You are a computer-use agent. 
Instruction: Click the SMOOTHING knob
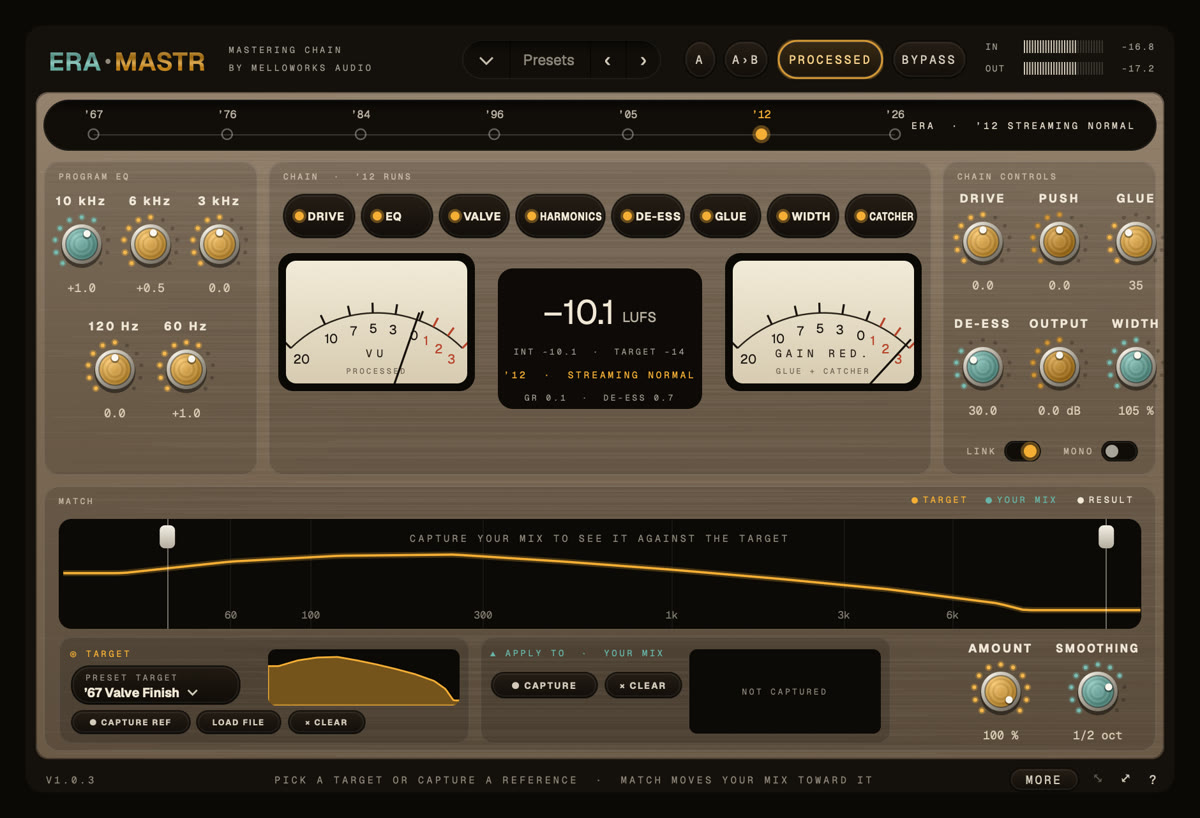[x=1097, y=691]
